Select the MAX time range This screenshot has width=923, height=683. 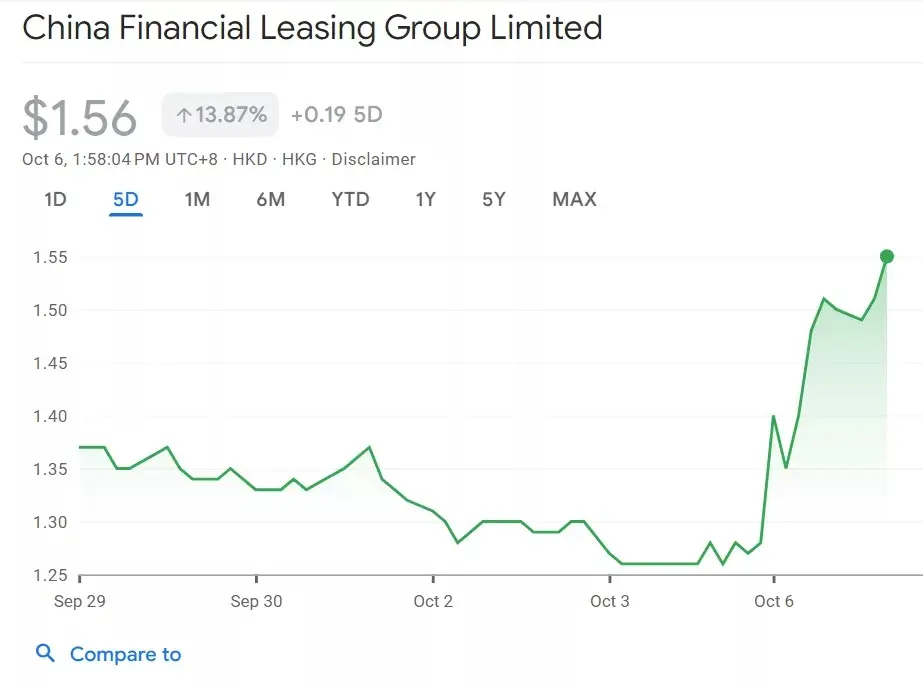(574, 199)
